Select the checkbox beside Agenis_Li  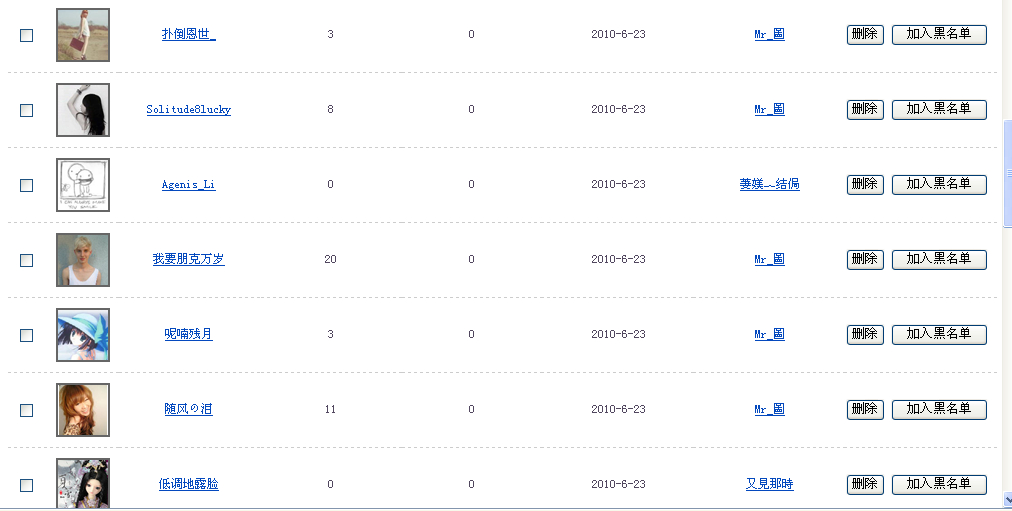(27, 185)
